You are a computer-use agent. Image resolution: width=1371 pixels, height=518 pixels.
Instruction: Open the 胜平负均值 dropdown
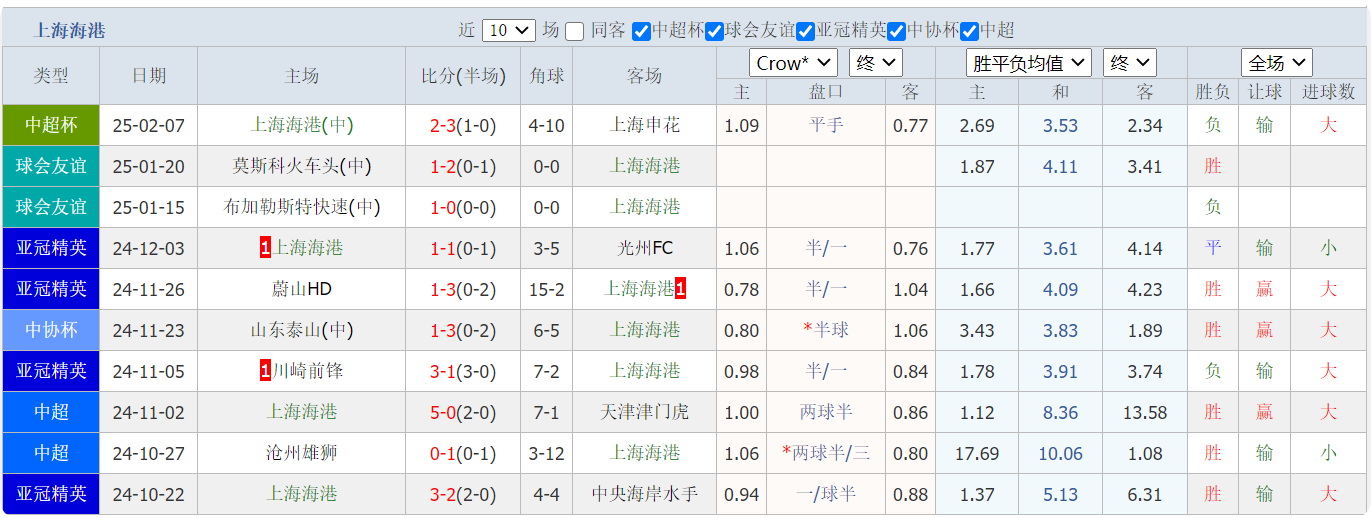1028,63
